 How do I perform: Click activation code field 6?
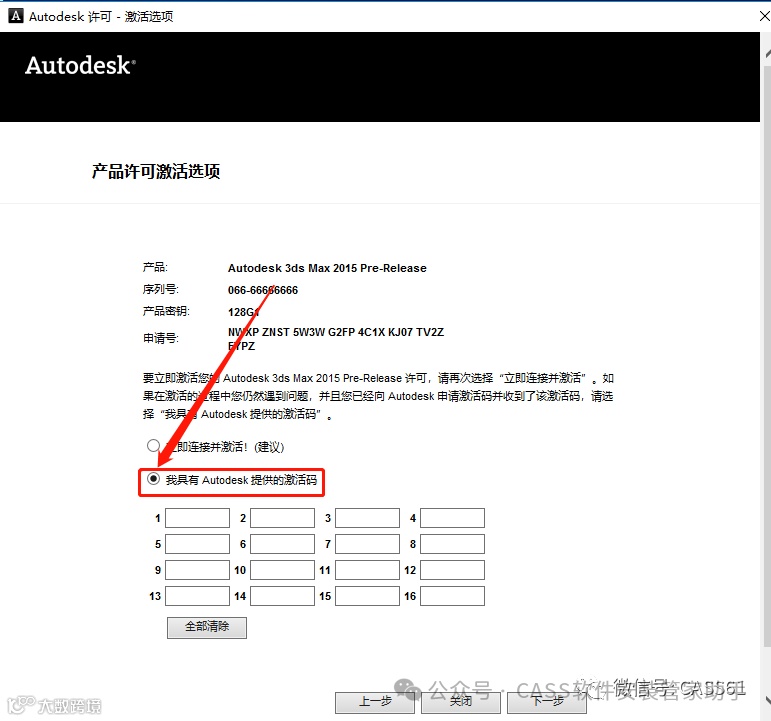[282, 544]
